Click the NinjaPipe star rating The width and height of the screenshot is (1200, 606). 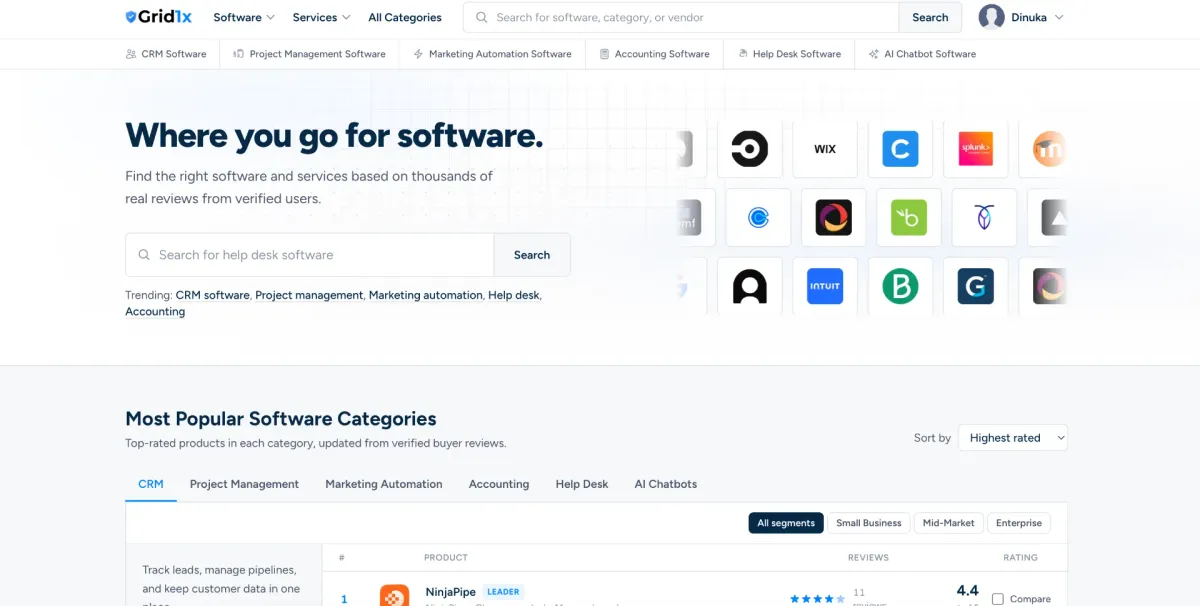pyautogui.click(x=817, y=599)
